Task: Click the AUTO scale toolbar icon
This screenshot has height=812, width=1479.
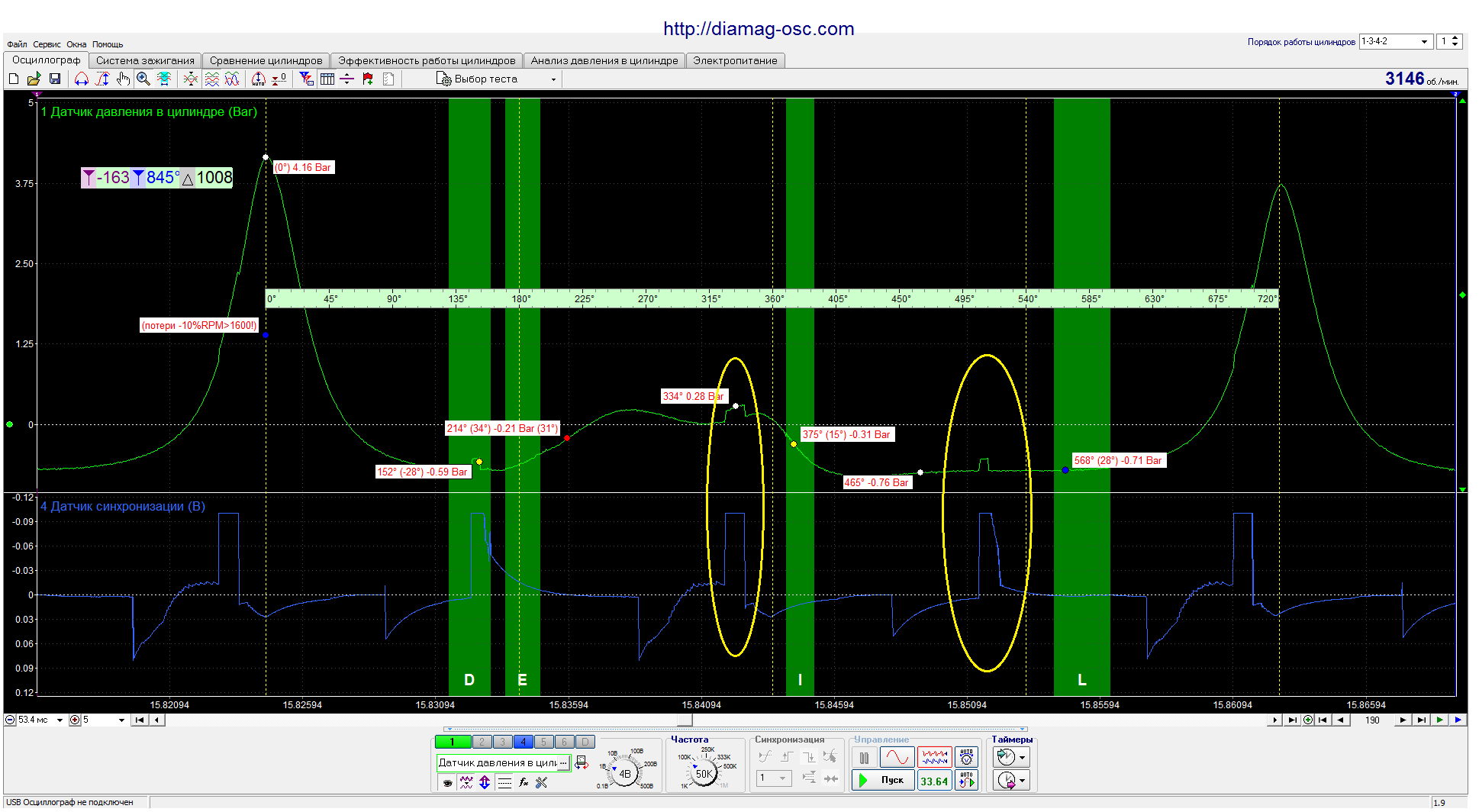Action: pos(259,79)
